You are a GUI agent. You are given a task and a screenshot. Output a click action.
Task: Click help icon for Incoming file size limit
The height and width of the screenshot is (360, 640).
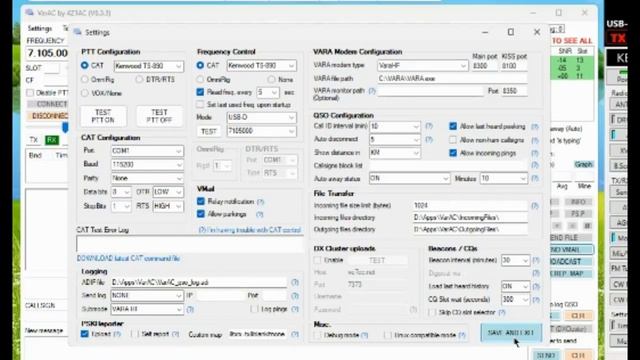pyautogui.click(x=535, y=205)
